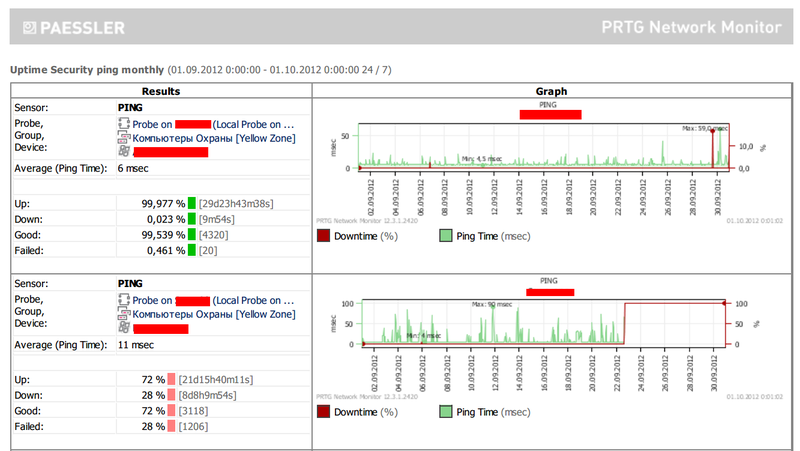This screenshot has height=451, width=800.
Task: Click the second PING graph with 100% downtime
Action: pyautogui.click(x=548, y=338)
